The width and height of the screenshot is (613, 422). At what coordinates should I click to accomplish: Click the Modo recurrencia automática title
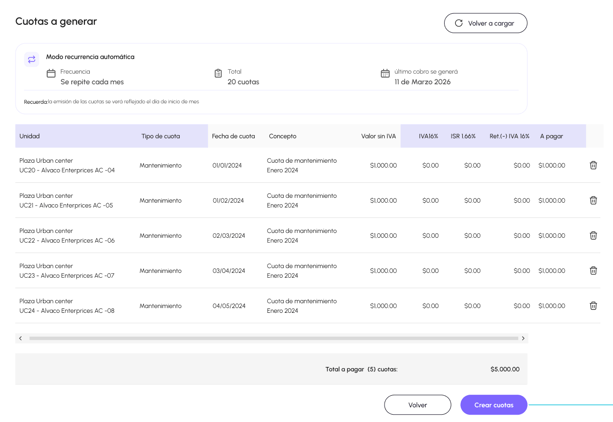tap(90, 57)
